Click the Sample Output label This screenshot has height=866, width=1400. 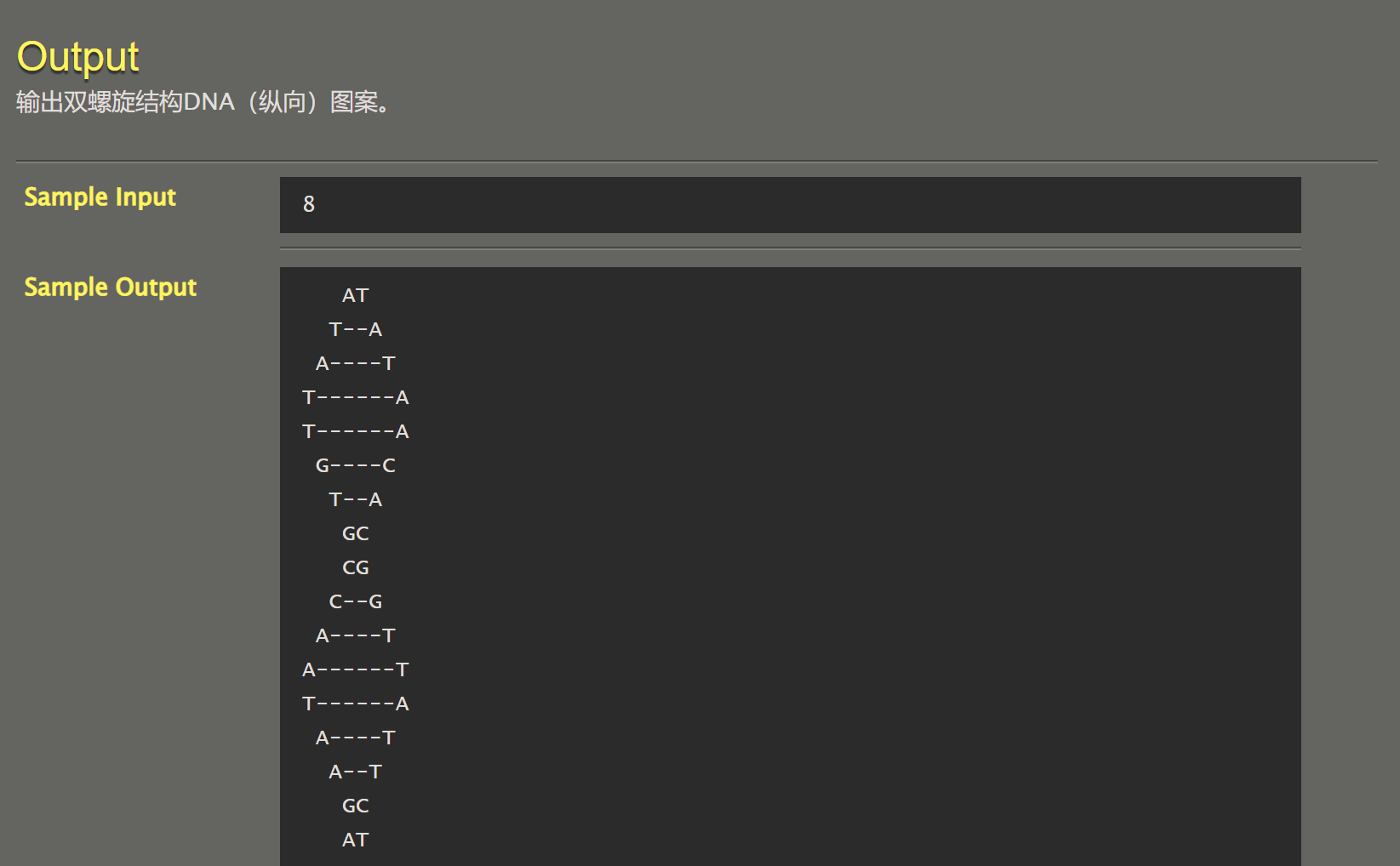110,288
